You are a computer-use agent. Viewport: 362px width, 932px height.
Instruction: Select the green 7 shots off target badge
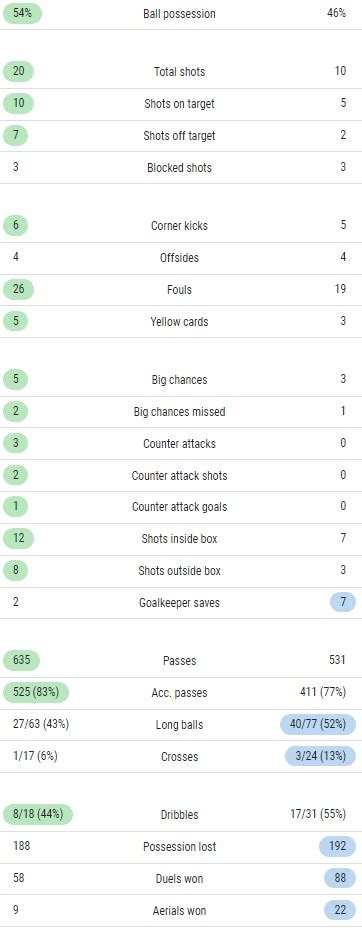coord(18,135)
